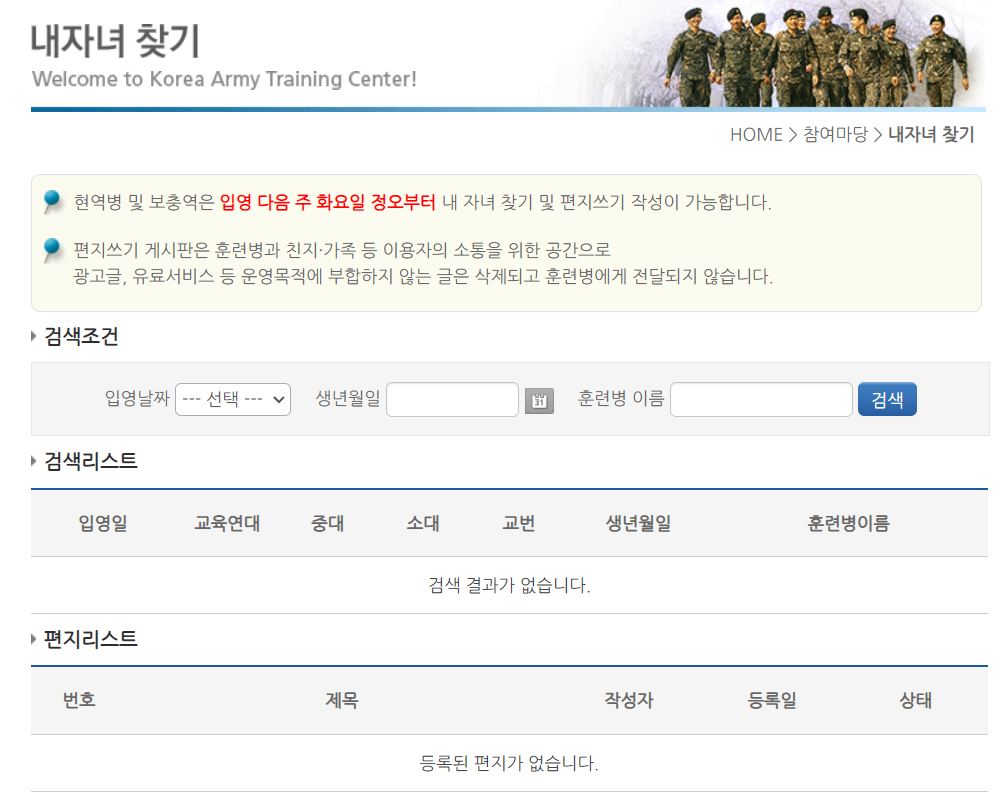This screenshot has height=804, width=1008.
Task: Select 내자녀 찾기 in the breadcrumb
Action: 930,134
